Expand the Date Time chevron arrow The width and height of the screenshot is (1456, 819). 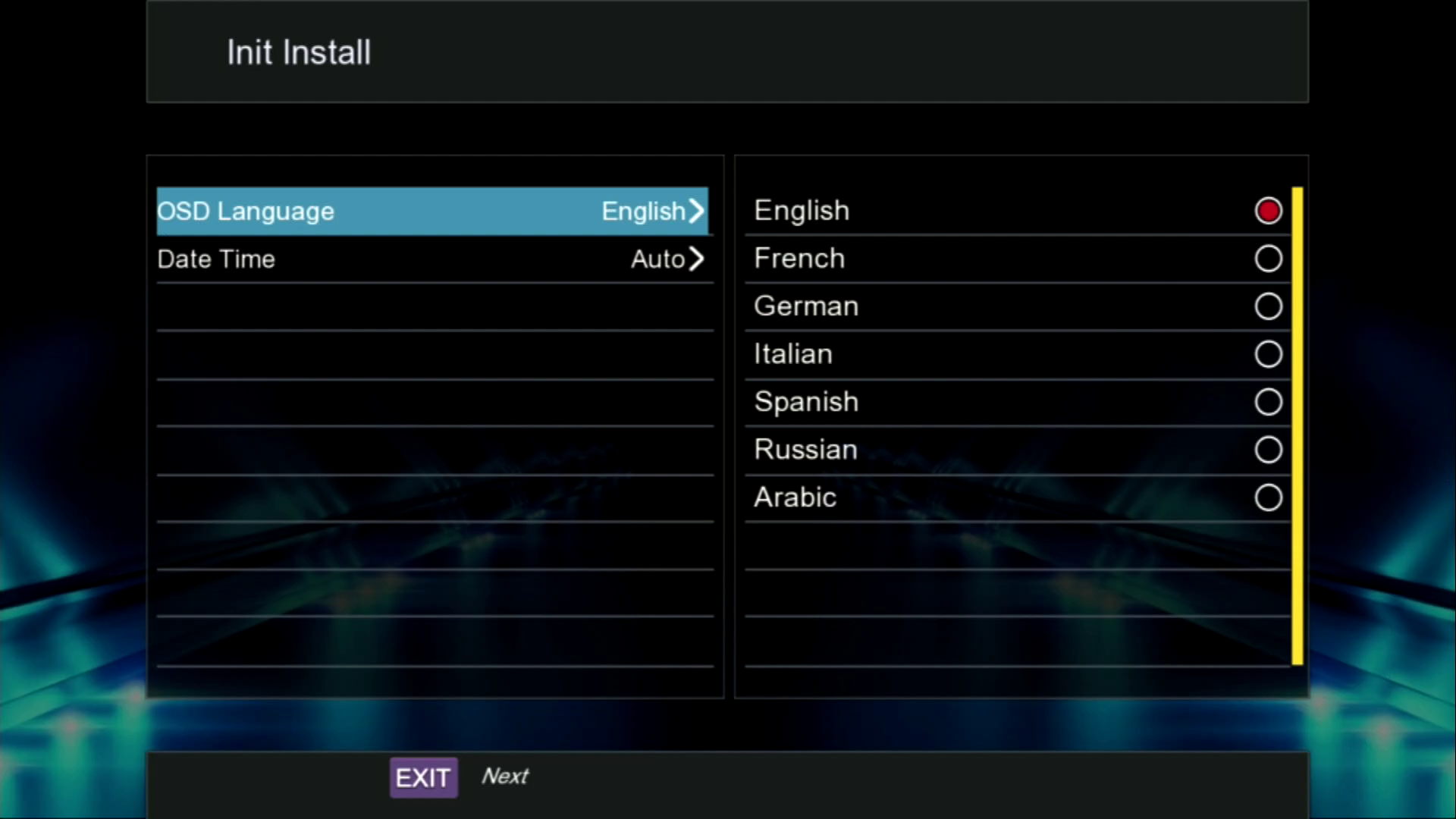coord(696,259)
